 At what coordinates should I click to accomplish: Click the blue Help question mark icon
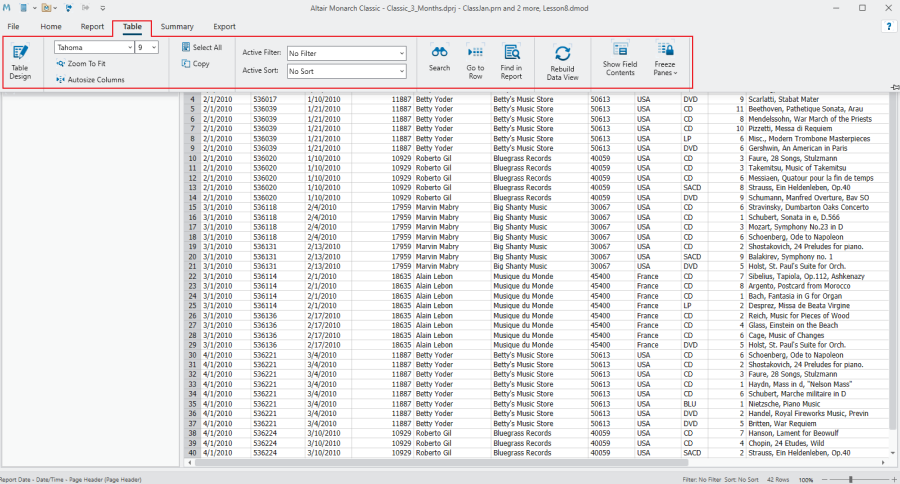887,26
